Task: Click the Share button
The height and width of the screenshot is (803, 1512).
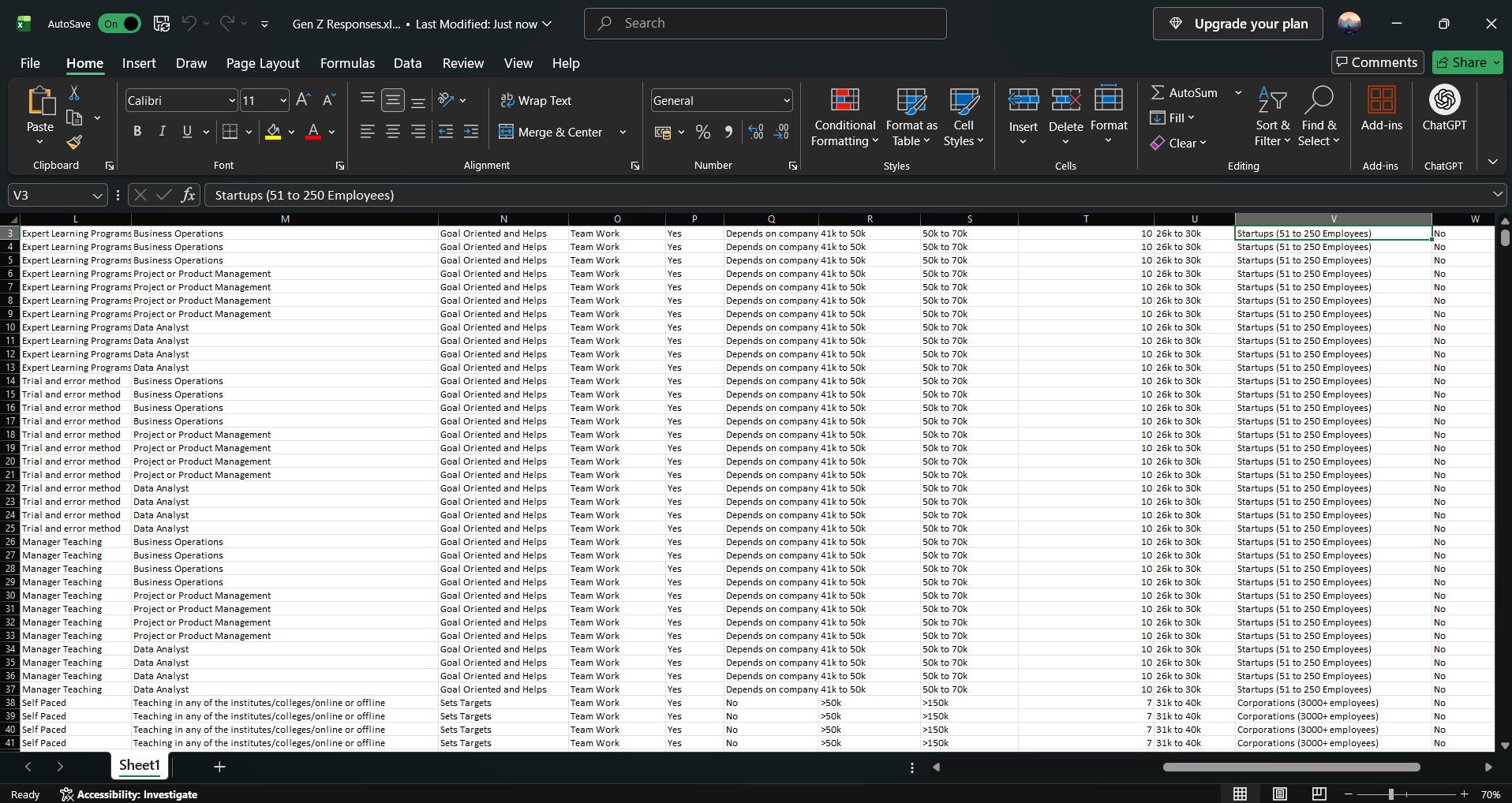Action: 1467,62
